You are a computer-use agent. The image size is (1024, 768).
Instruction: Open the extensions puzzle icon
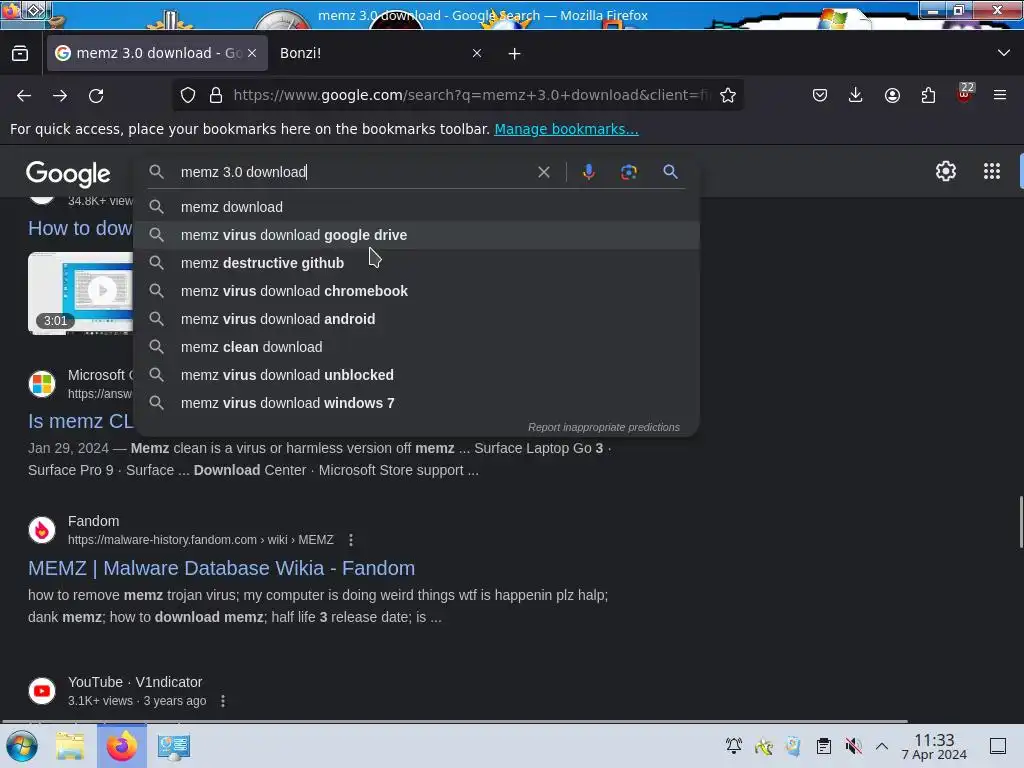tap(928, 95)
